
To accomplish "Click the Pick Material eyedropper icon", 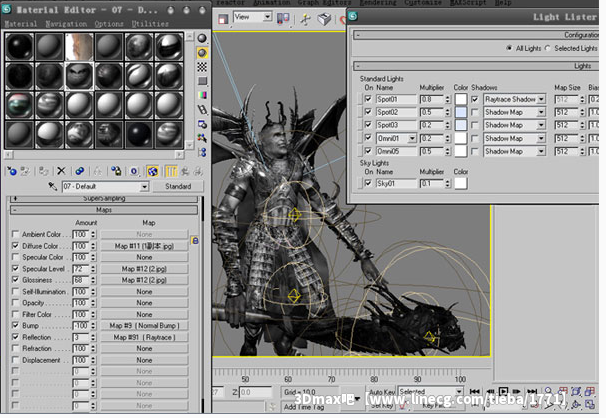I will [52, 186].
